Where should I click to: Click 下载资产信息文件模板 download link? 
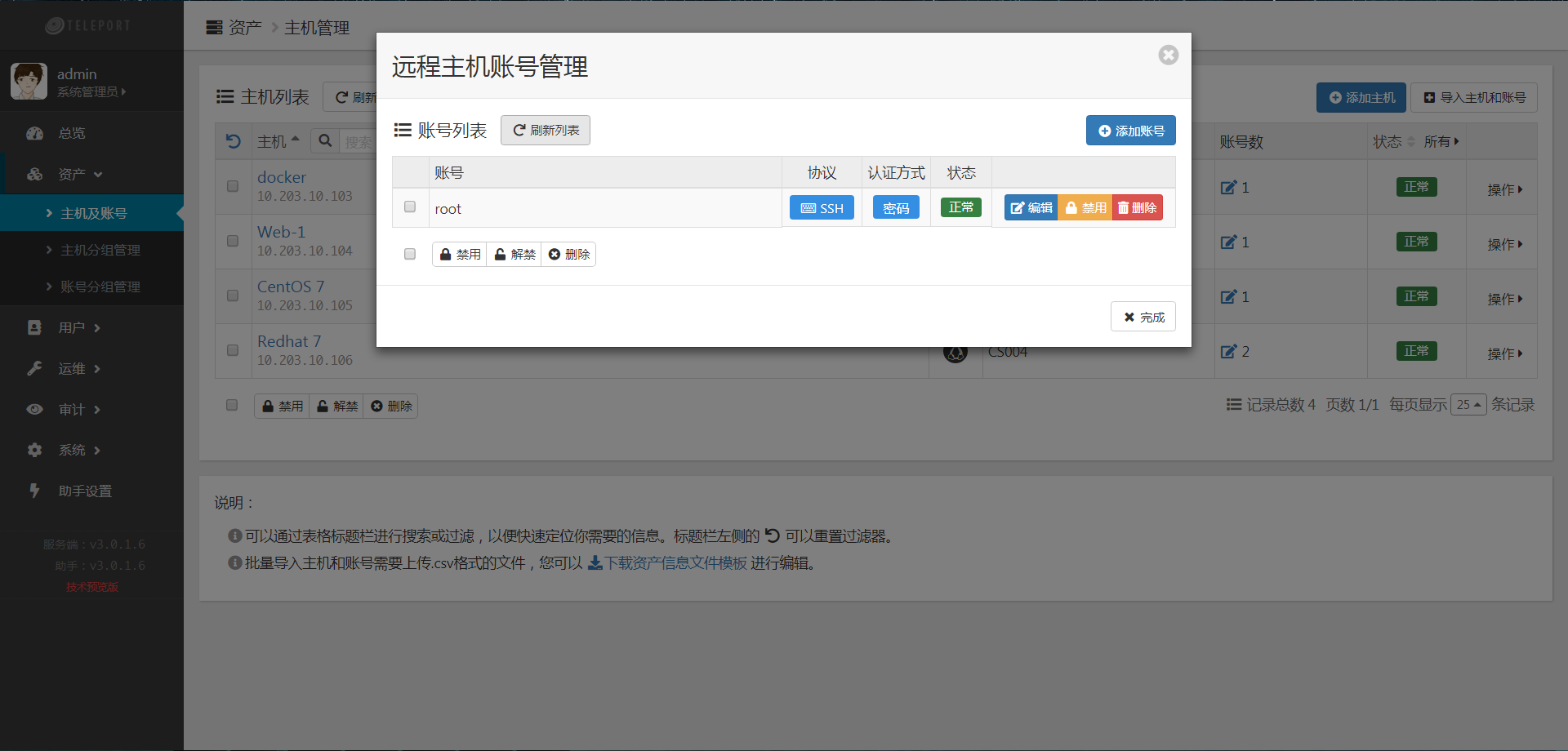point(667,563)
